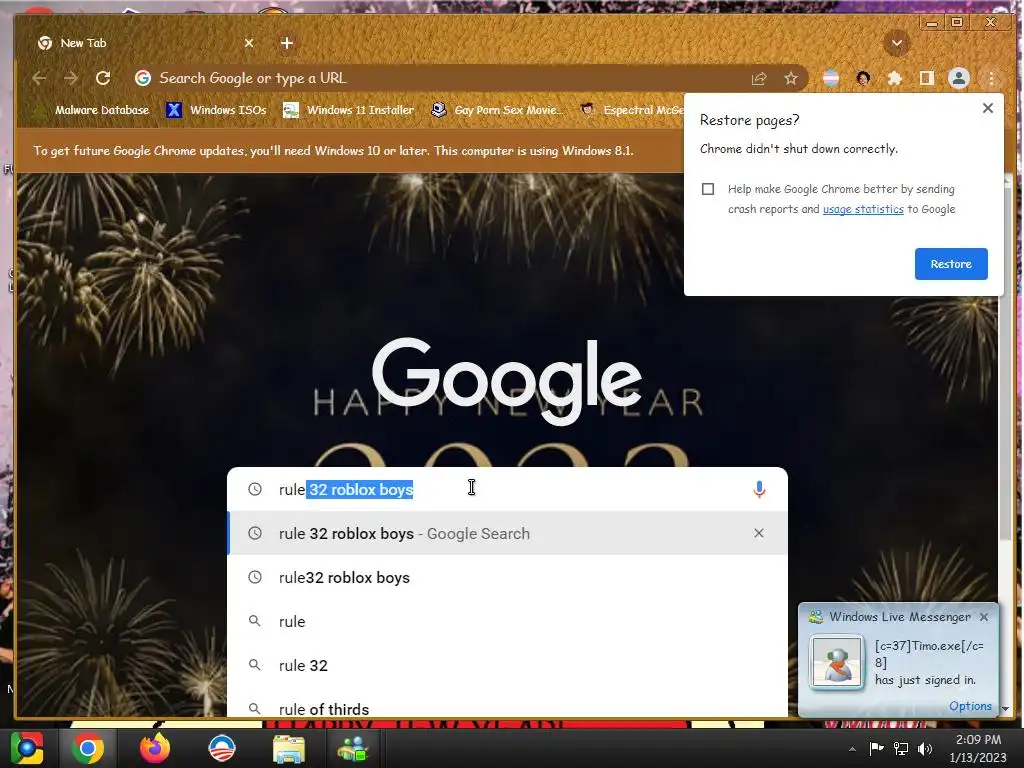Image resolution: width=1024 pixels, height=768 pixels.
Task: Show hidden system tray icons
Action: [x=852, y=749]
